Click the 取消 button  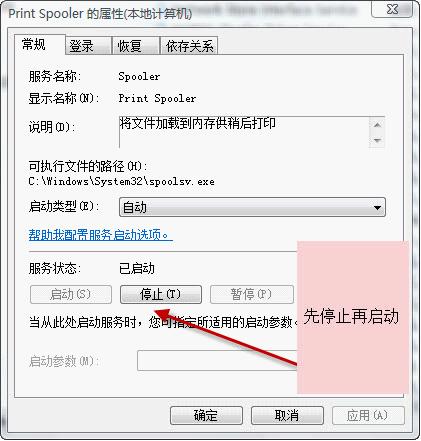(287, 415)
